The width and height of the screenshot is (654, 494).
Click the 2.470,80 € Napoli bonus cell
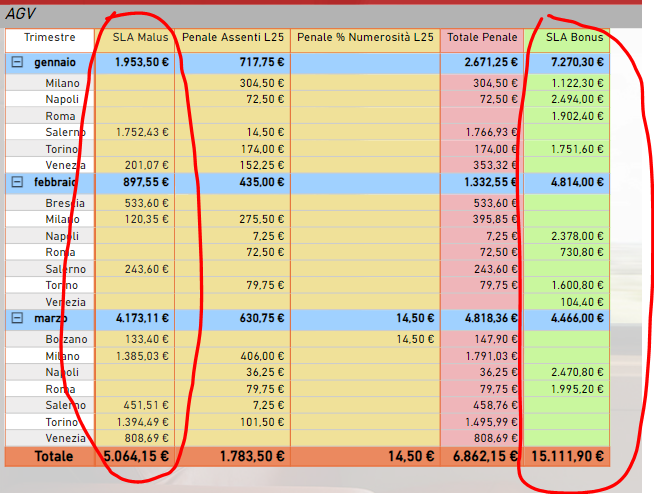coord(577,372)
